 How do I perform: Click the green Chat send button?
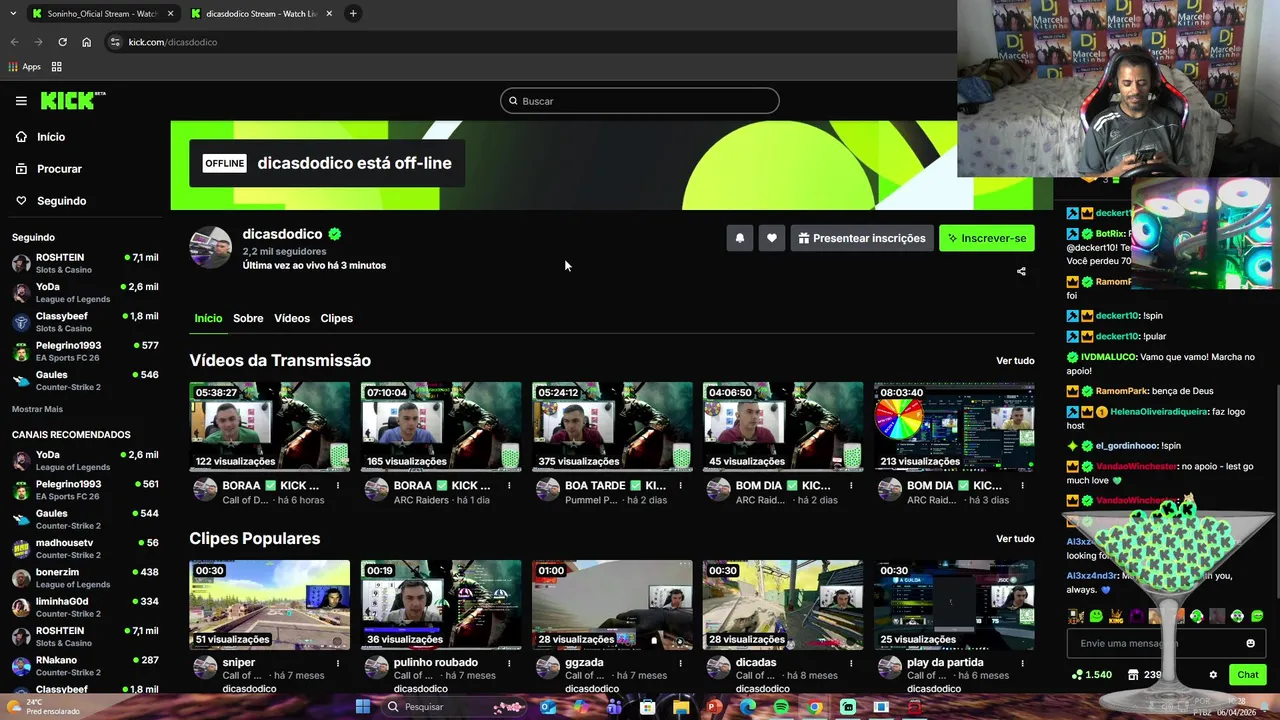[x=1247, y=675]
